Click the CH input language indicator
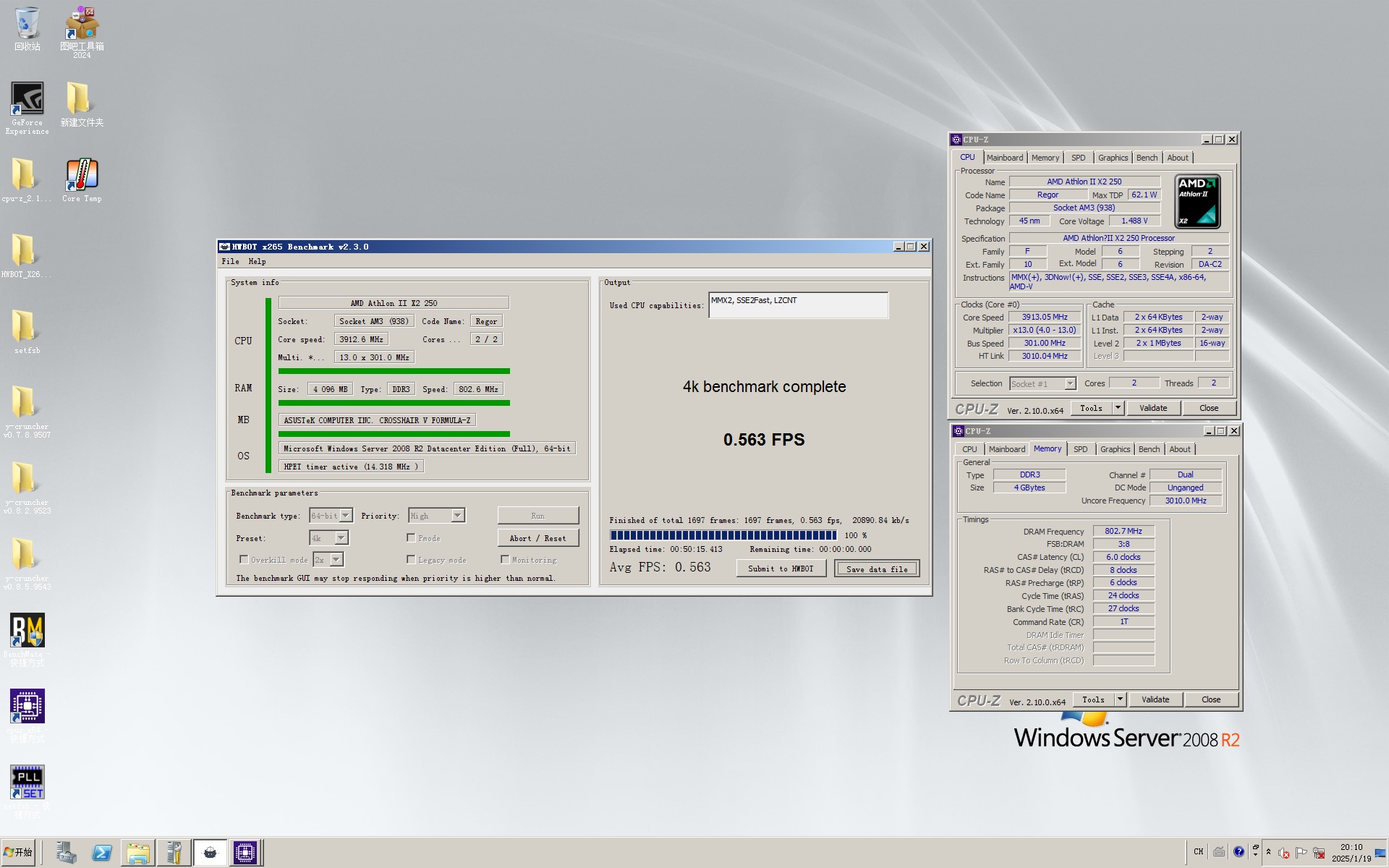The width and height of the screenshot is (1389, 868). click(x=1199, y=851)
